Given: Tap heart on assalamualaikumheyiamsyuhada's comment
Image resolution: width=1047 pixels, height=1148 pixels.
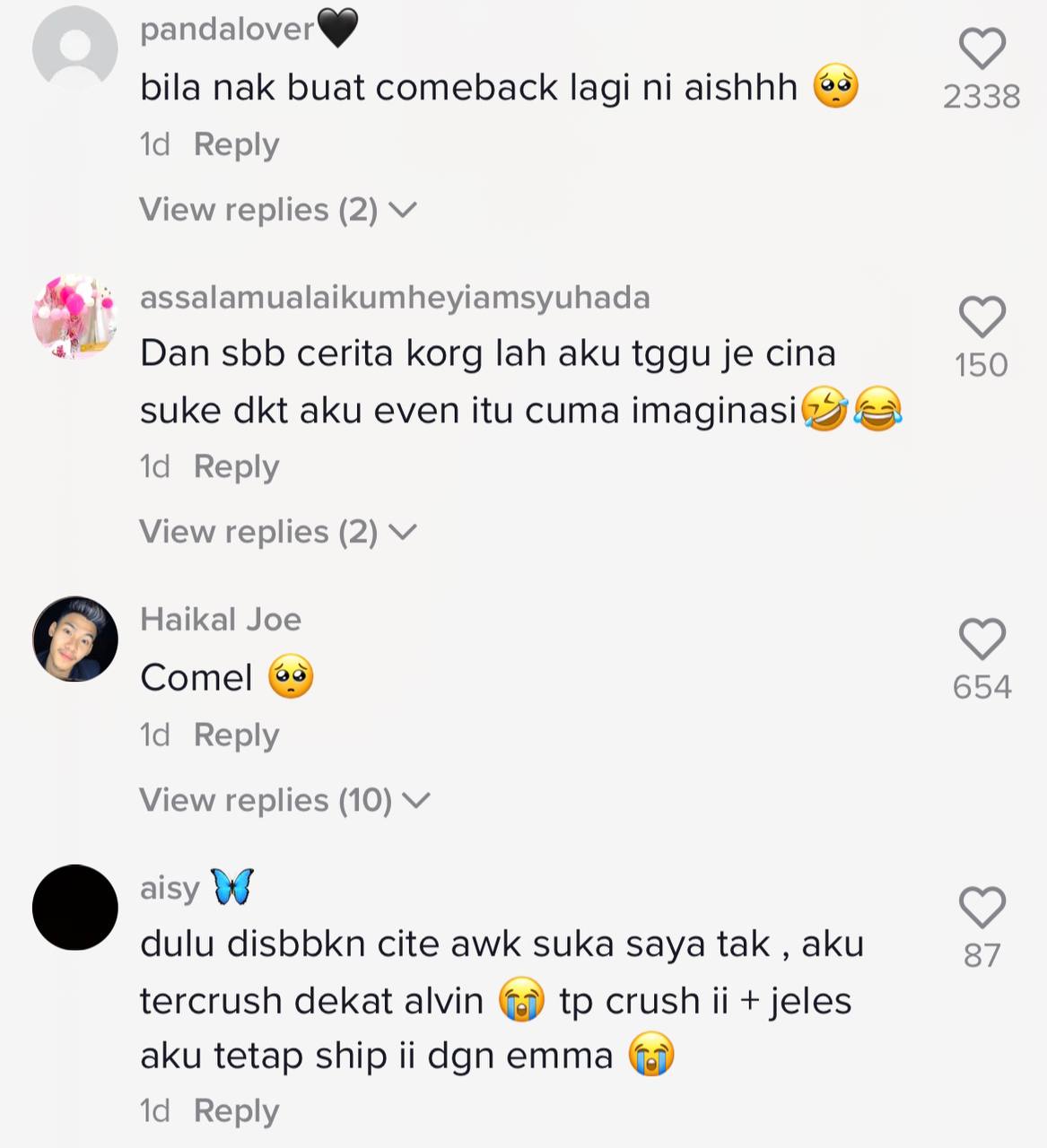Looking at the screenshot, I should point(982,317).
